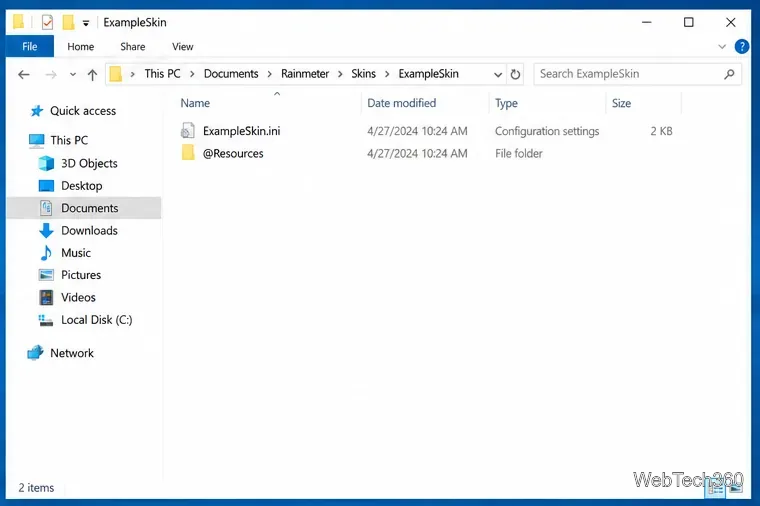Sort by the Size column header

pyautogui.click(x=621, y=103)
